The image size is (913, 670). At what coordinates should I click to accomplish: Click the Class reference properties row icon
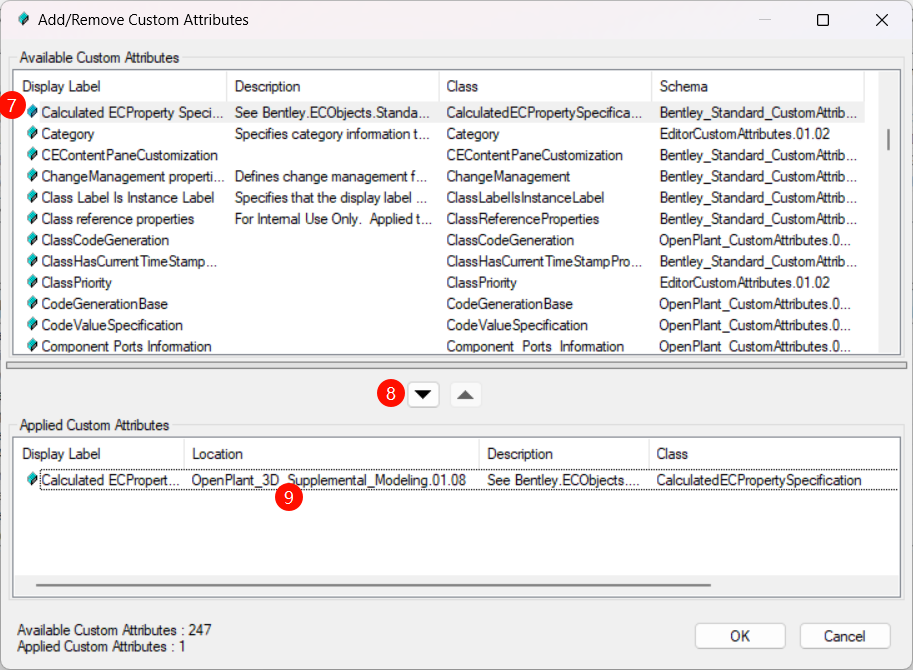(33, 218)
